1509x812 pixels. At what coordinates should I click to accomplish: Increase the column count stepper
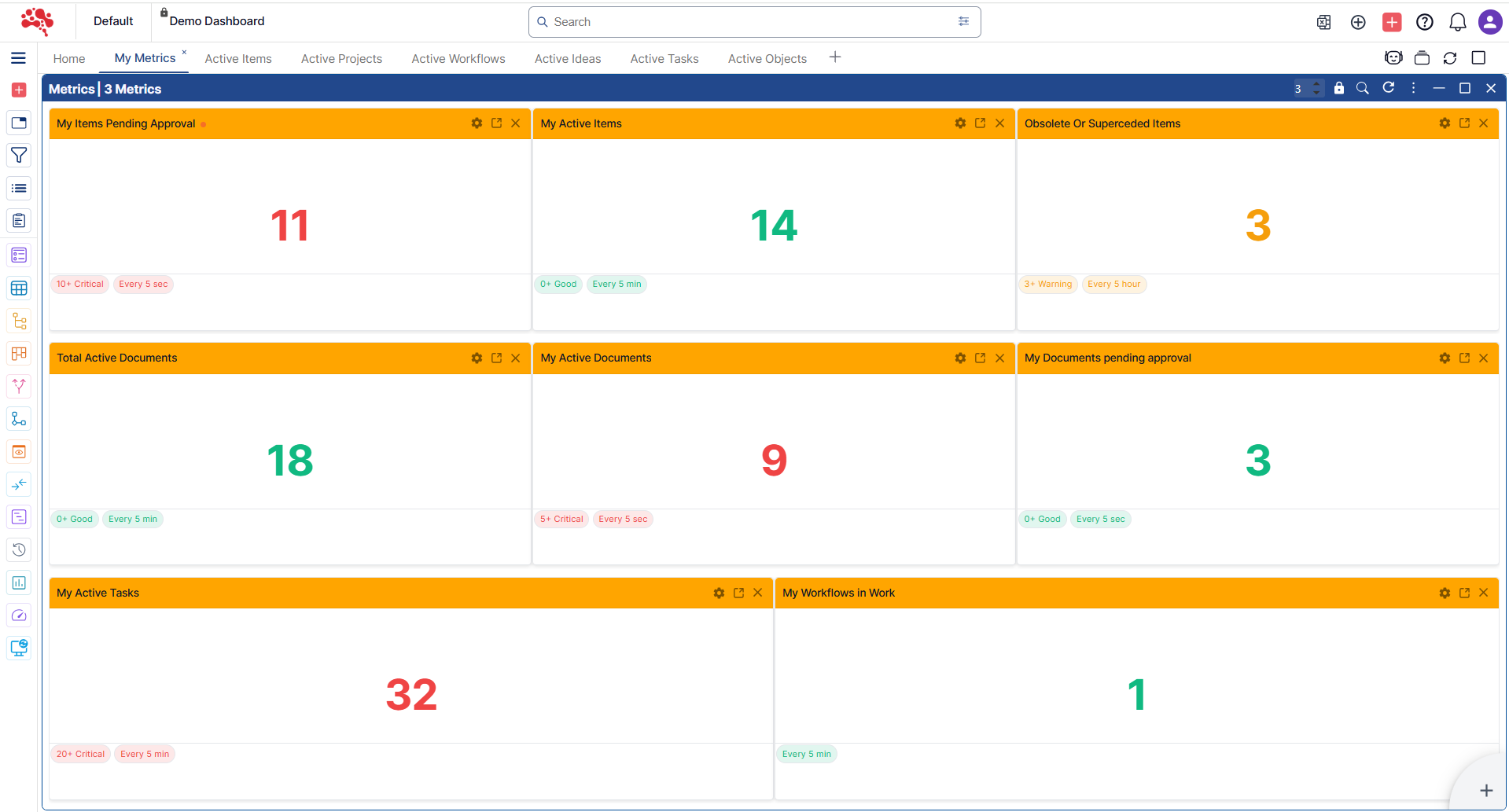[1316, 84]
